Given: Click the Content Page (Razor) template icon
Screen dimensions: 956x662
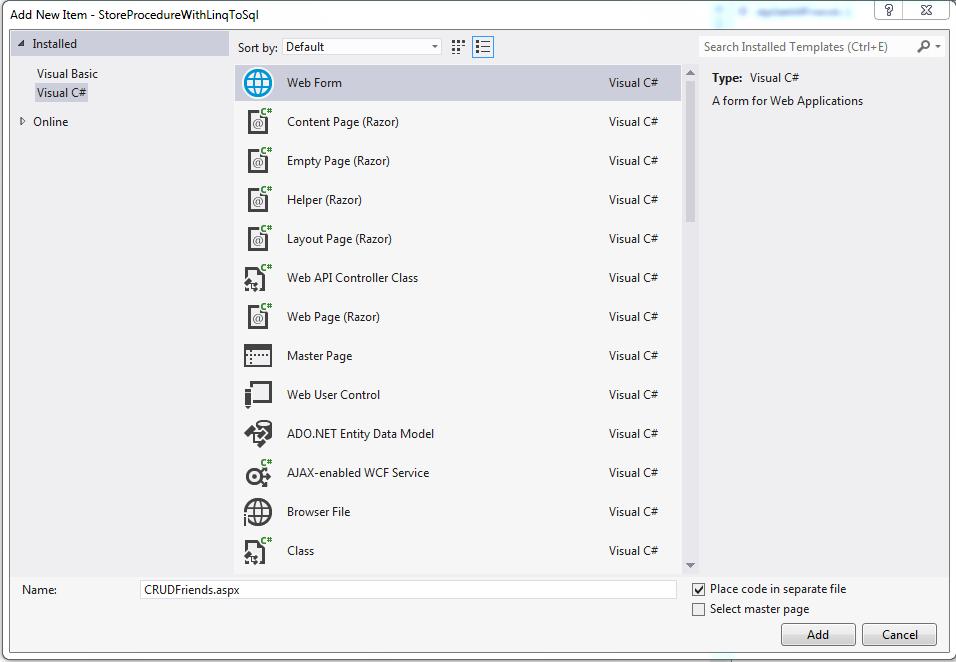Looking at the screenshot, I should click(259, 121).
